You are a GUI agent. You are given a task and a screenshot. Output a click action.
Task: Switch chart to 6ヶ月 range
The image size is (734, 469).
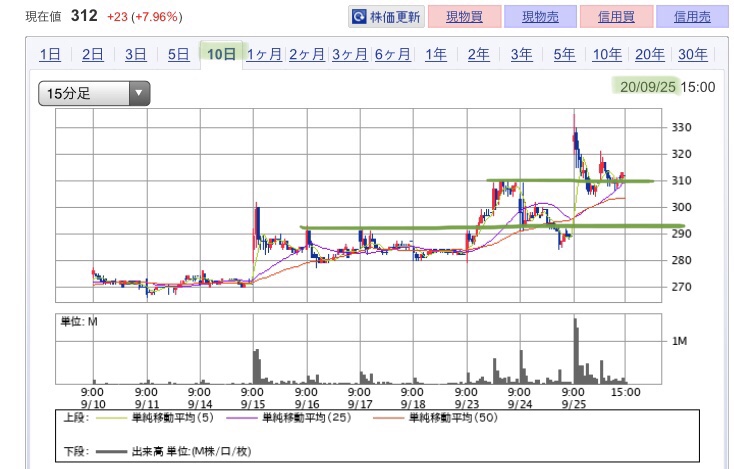click(392, 54)
